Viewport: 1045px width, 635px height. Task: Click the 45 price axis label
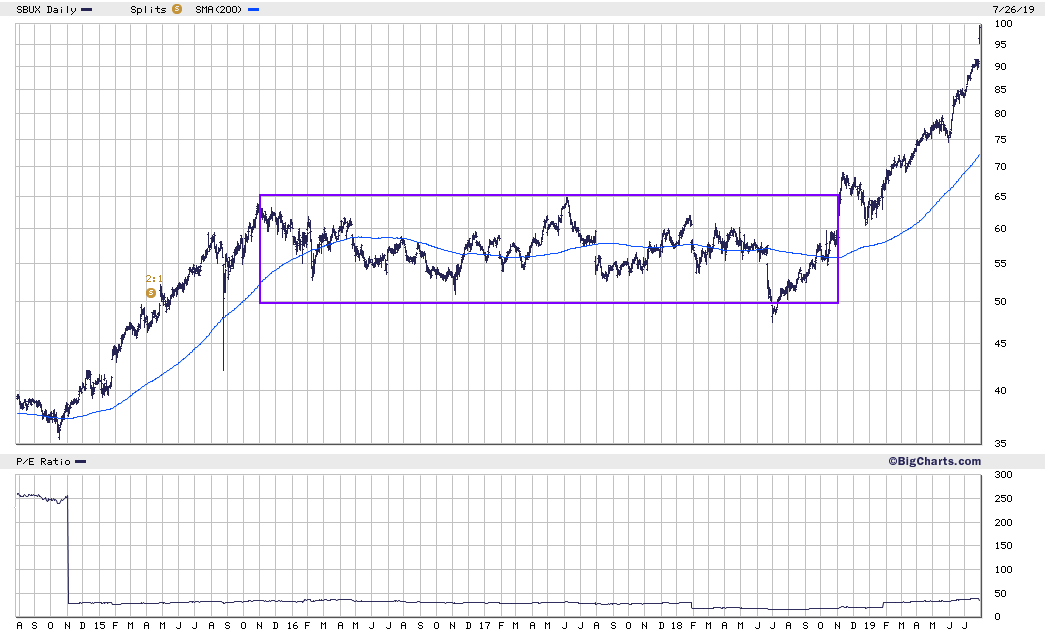[1000, 343]
